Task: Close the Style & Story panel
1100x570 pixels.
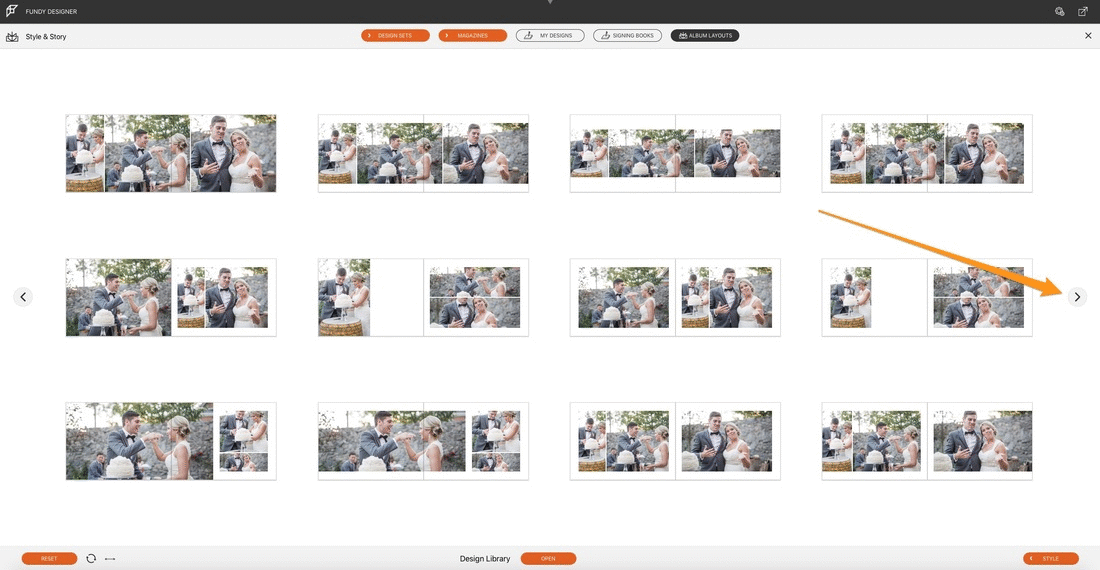Action: [1088, 36]
